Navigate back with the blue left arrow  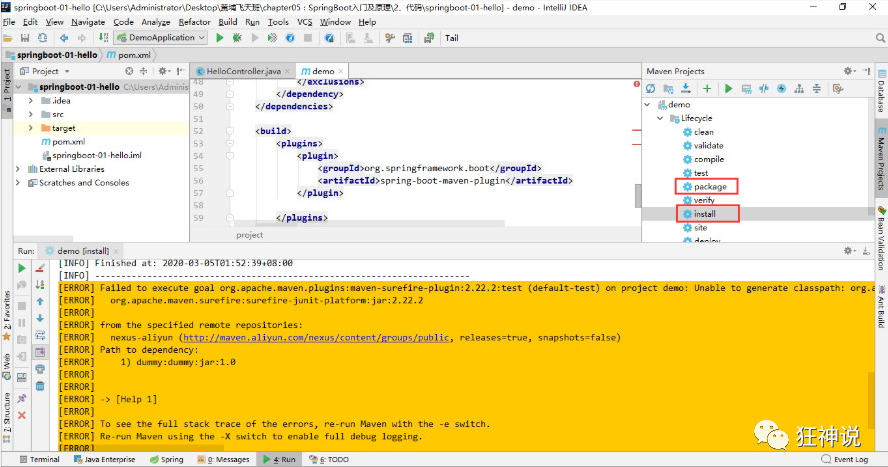click(x=64, y=38)
